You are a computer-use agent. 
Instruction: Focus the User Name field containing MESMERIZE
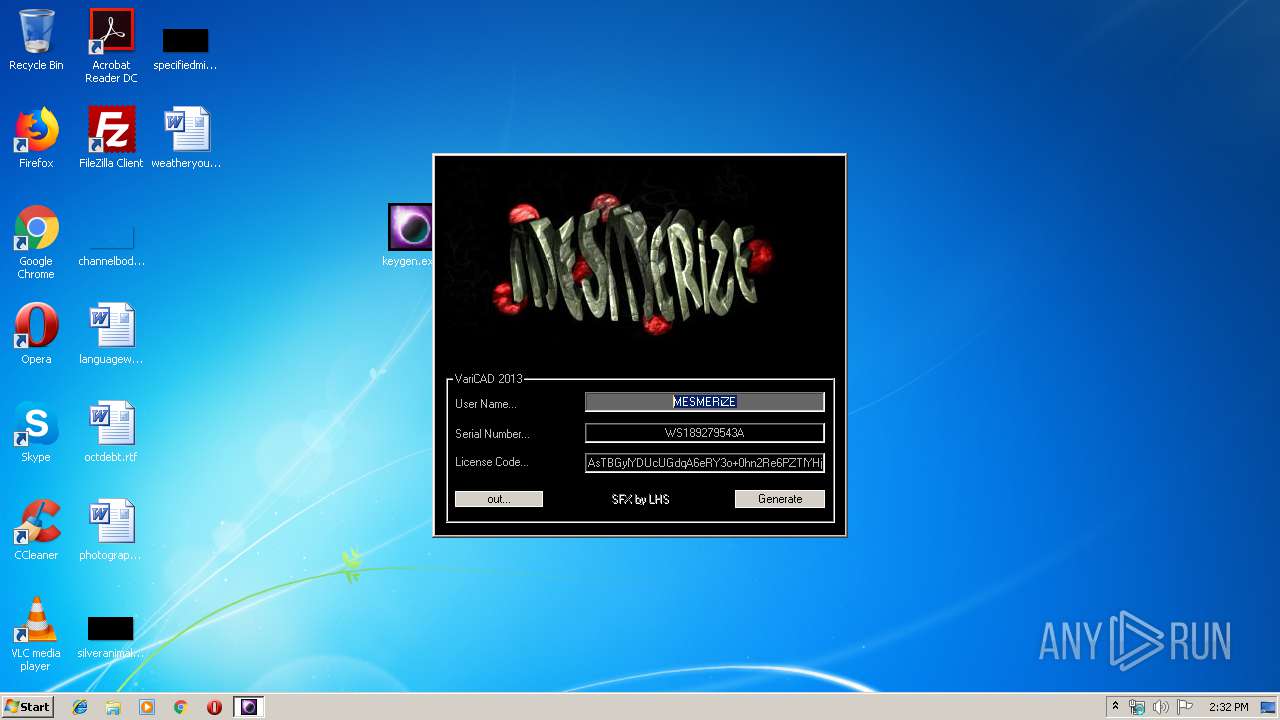click(x=705, y=402)
